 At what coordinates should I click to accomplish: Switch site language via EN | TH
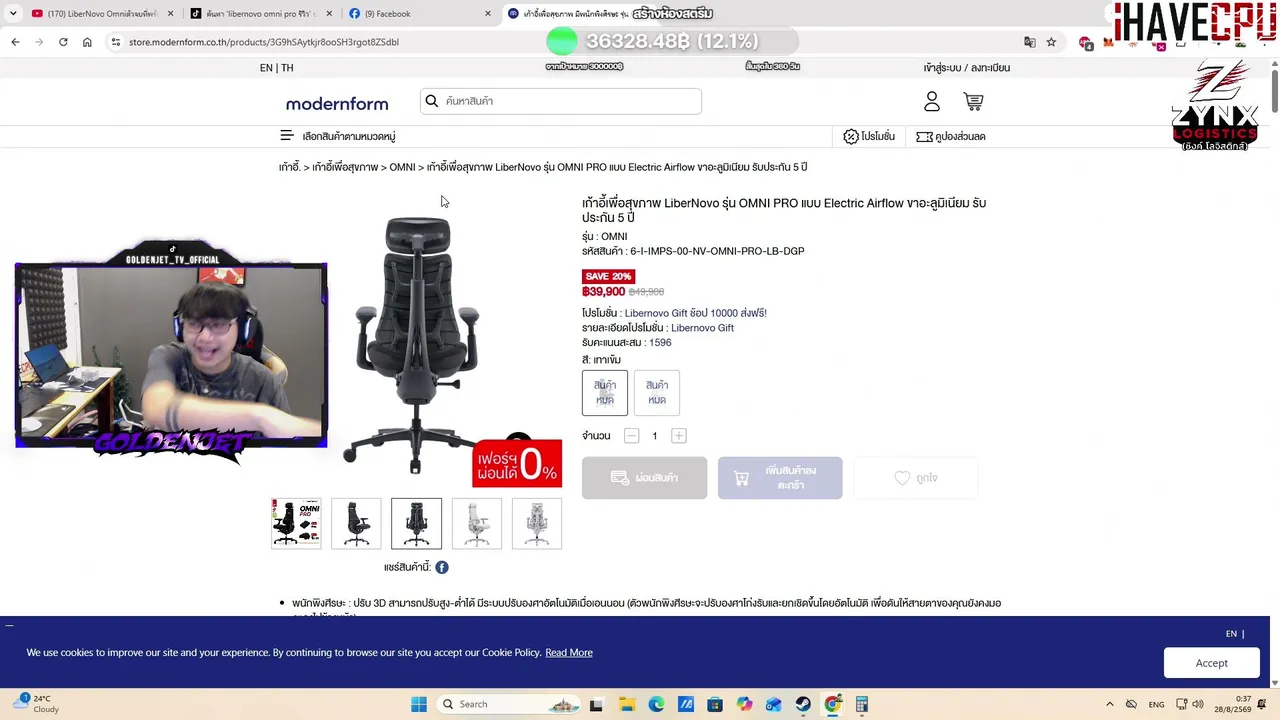276,68
